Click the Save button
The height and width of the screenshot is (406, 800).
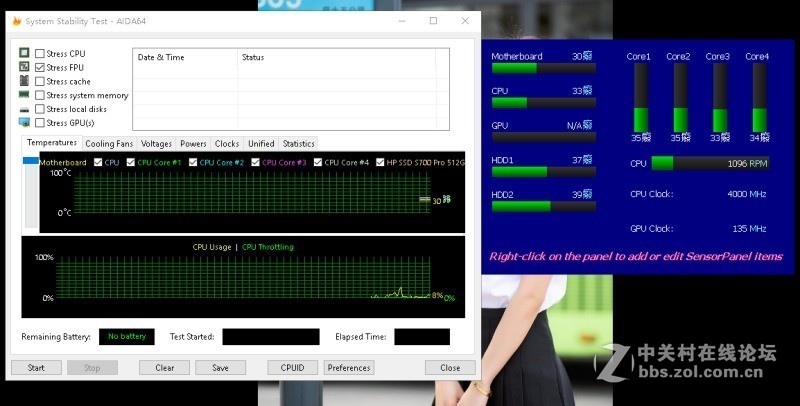220,368
